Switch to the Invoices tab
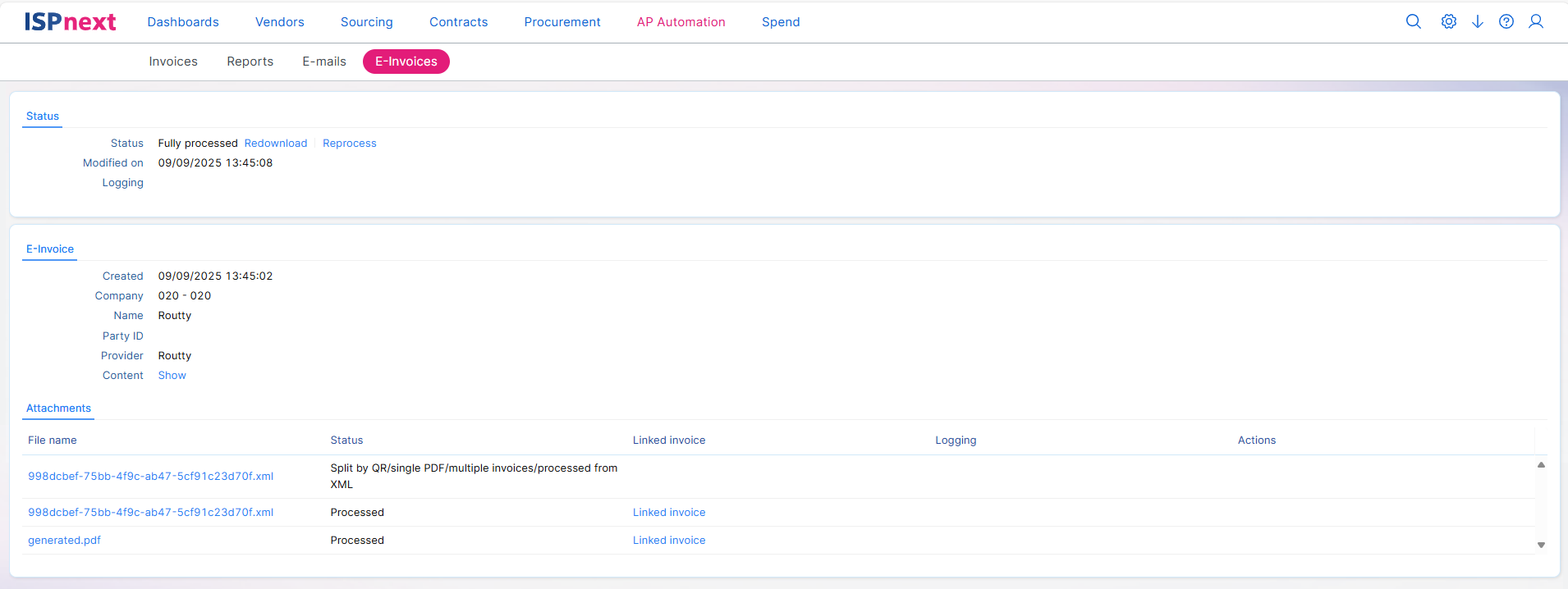Screen dimensions: 1568x589 pos(173,62)
